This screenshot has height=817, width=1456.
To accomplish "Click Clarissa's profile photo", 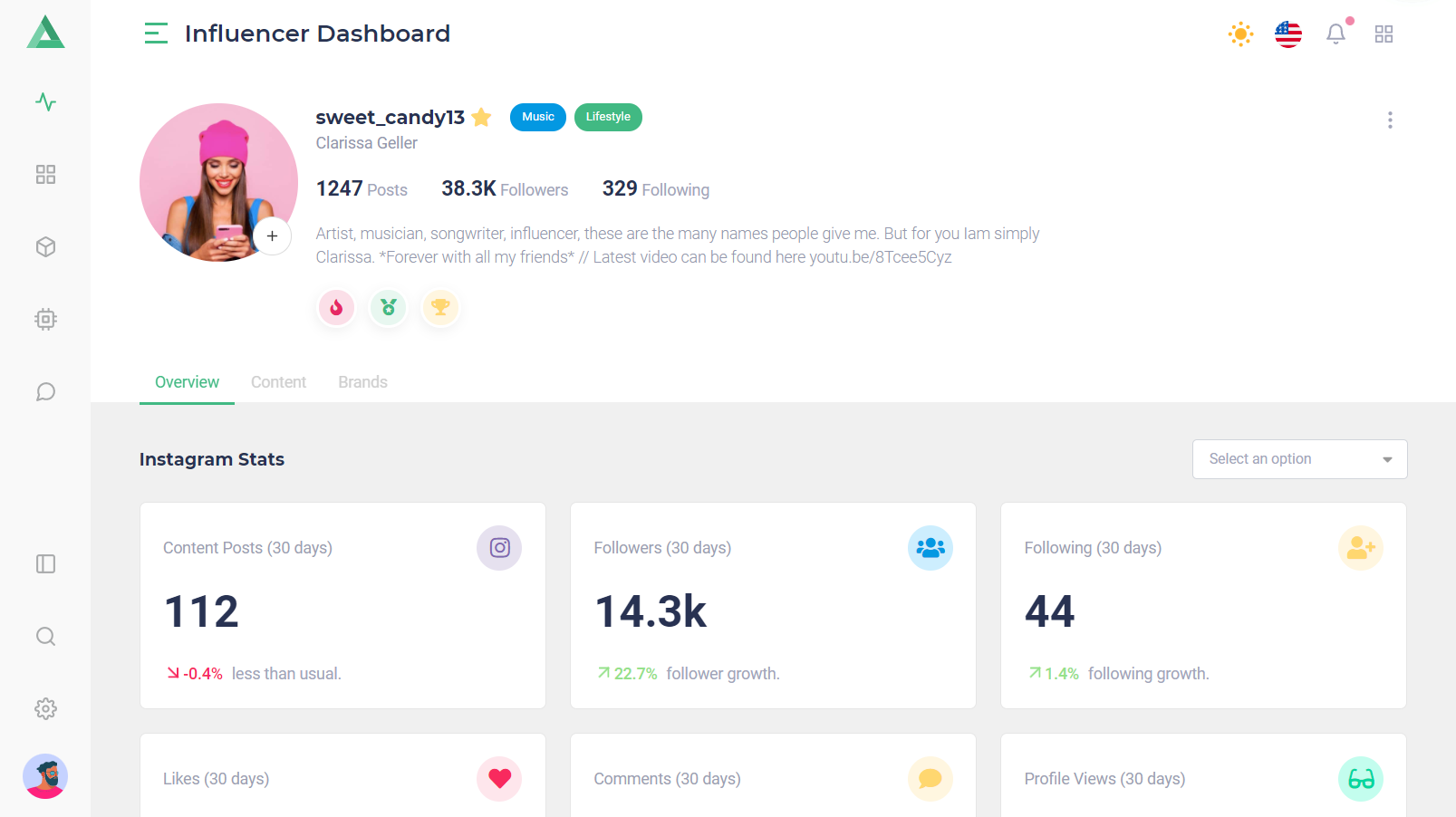I will coord(218,182).
